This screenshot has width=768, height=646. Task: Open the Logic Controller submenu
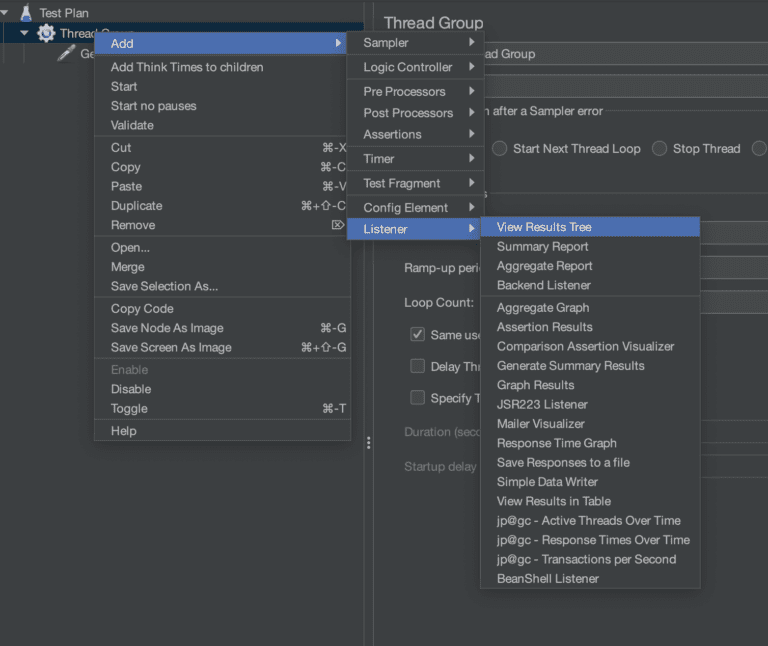(415, 67)
